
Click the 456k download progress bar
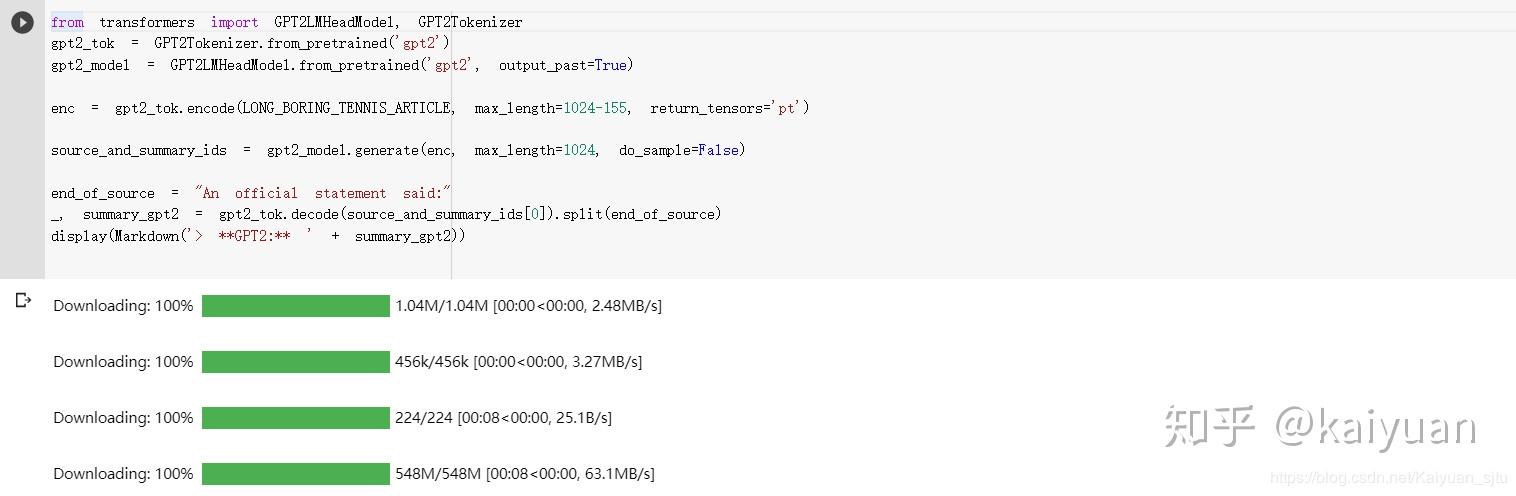tap(295, 362)
